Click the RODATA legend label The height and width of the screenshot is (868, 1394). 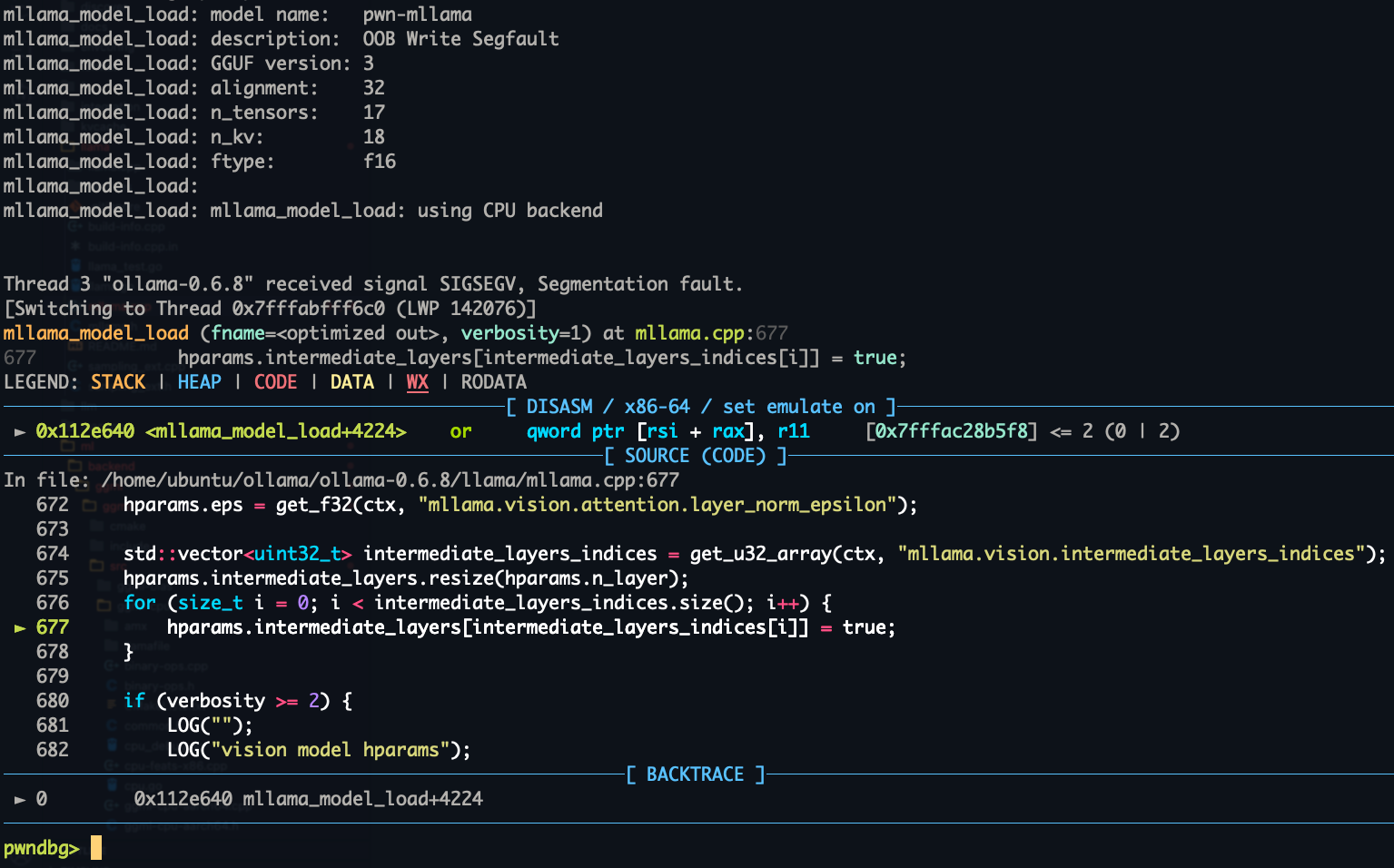[x=493, y=382]
